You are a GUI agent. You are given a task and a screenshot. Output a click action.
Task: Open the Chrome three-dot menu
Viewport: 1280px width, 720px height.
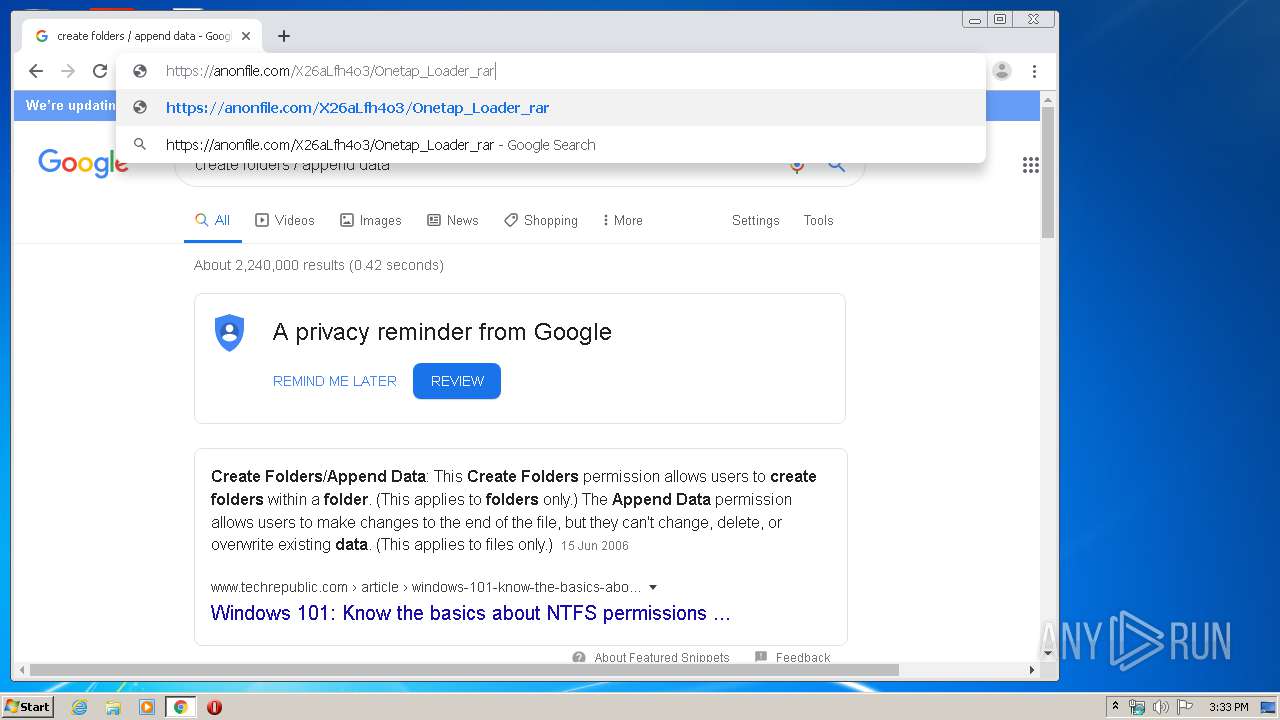(x=1034, y=71)
